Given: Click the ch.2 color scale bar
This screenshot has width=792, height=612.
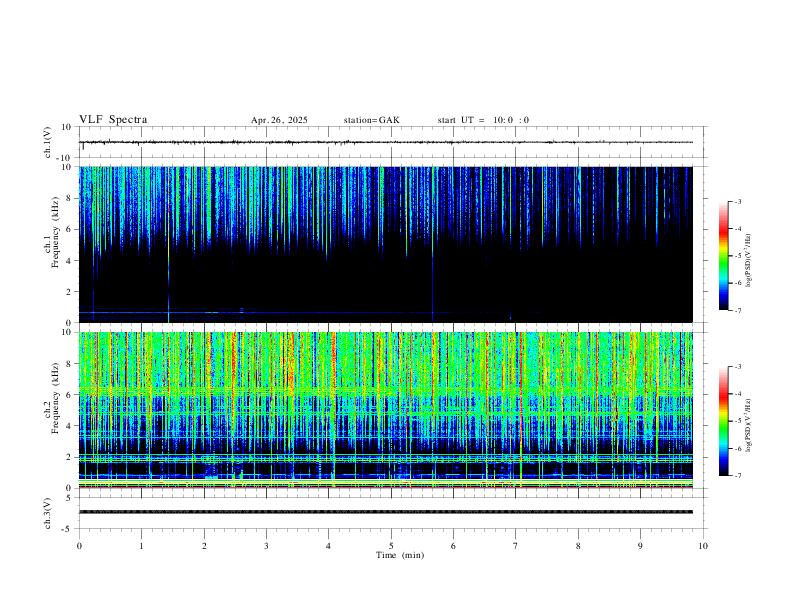Looking at the screenshot, I should (x=723, y=421).
